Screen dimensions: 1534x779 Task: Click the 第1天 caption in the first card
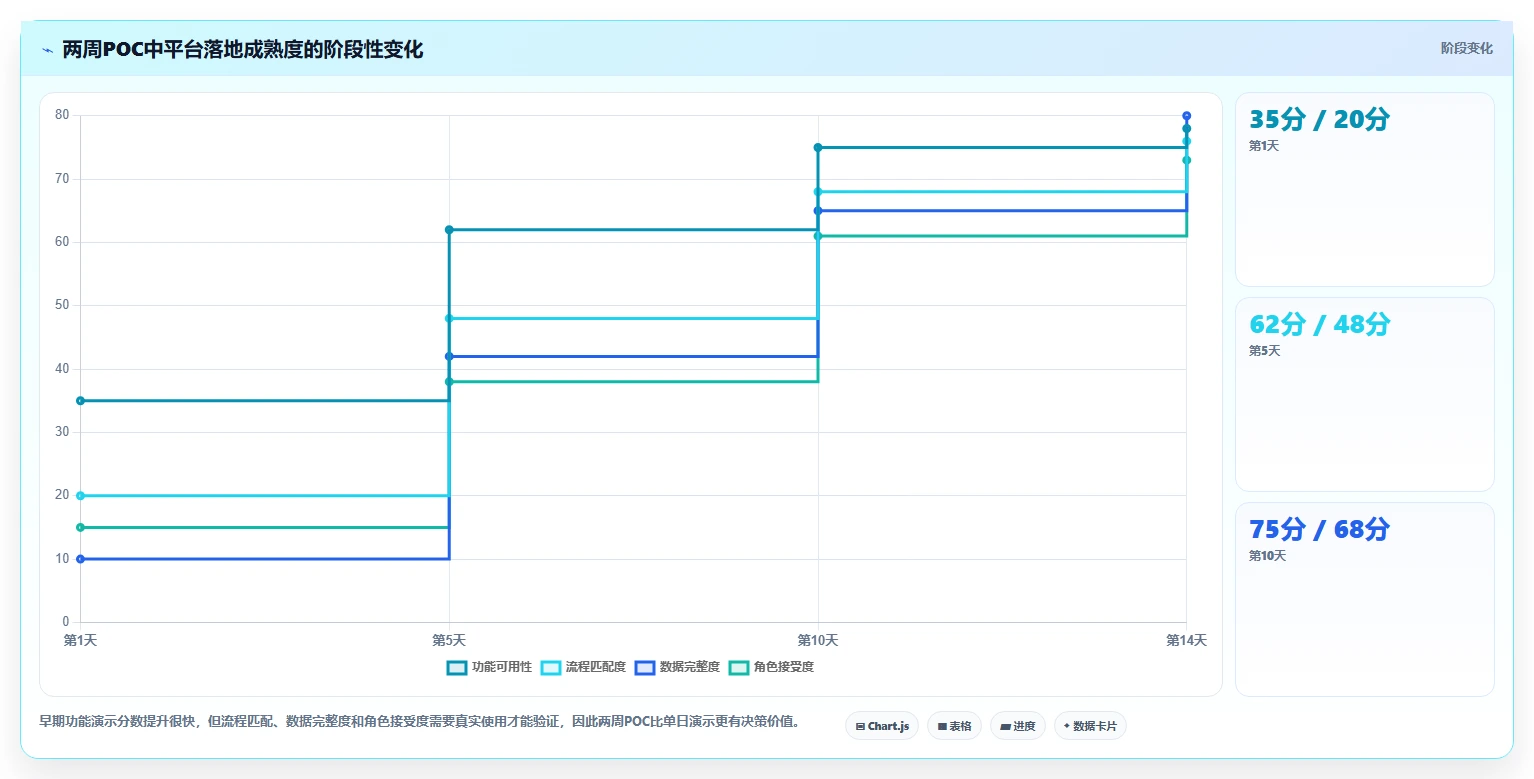pos(1264,146)
